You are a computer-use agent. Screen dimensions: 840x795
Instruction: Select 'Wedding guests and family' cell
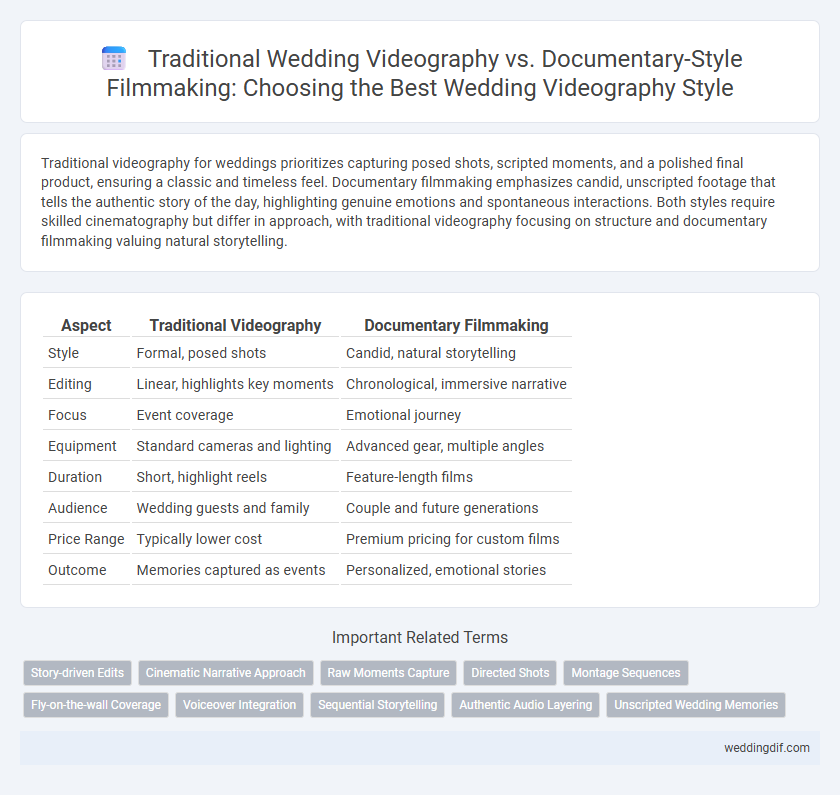[235, 508]
